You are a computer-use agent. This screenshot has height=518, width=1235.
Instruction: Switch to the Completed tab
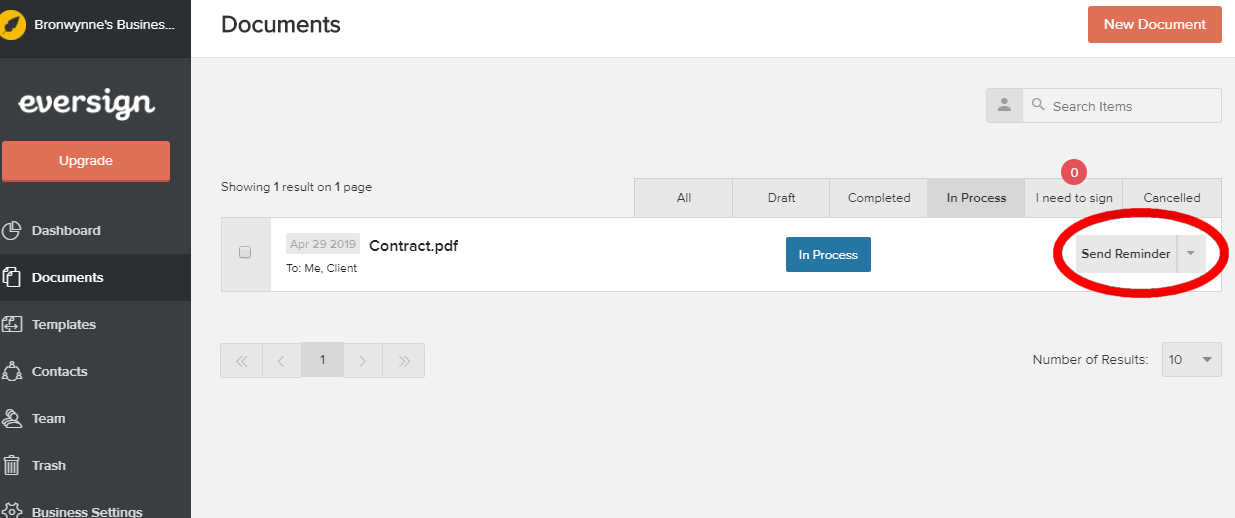879,198
